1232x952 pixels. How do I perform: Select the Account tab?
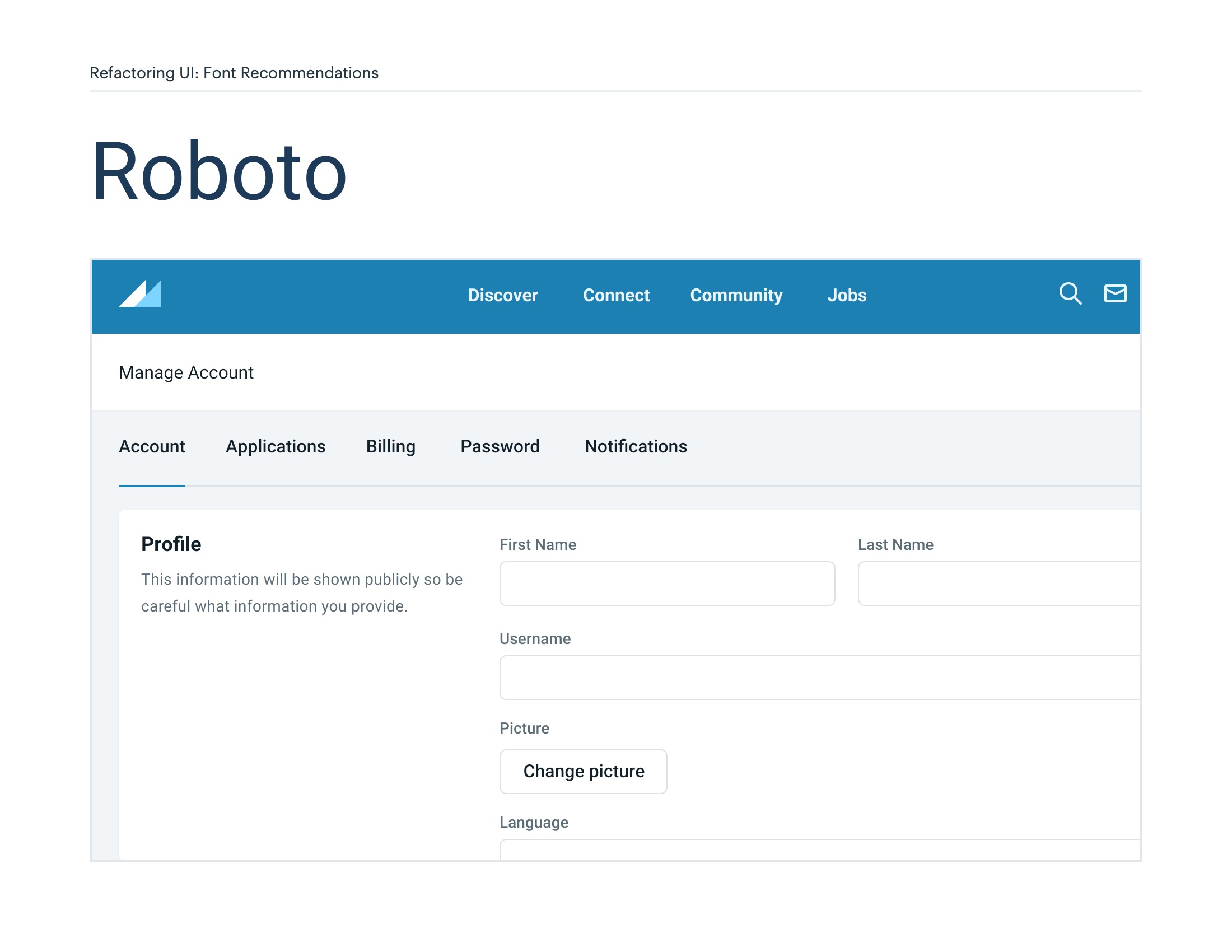152,446
